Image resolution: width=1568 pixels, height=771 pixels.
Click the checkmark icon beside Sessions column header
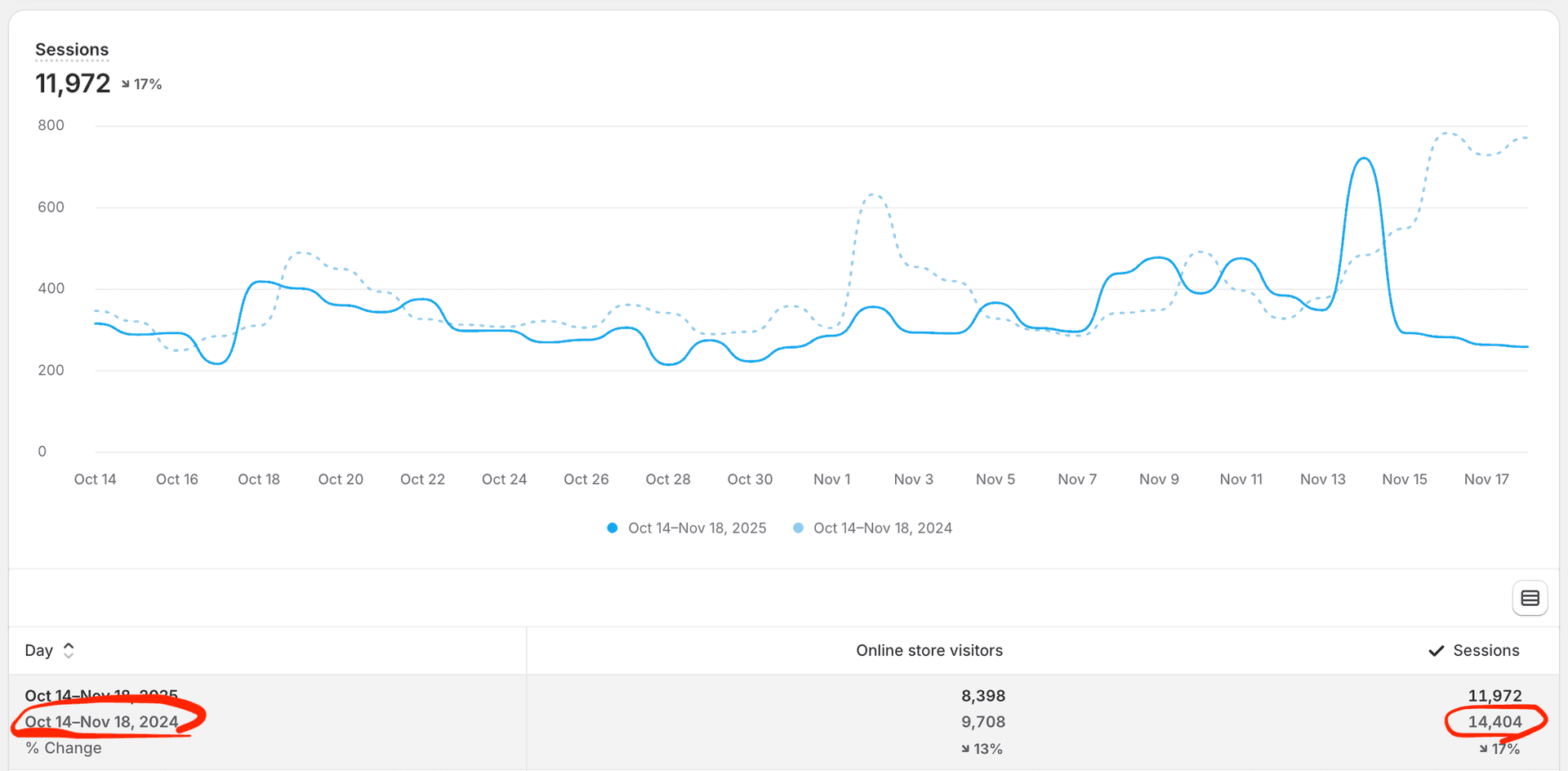tap(1436, 650)
